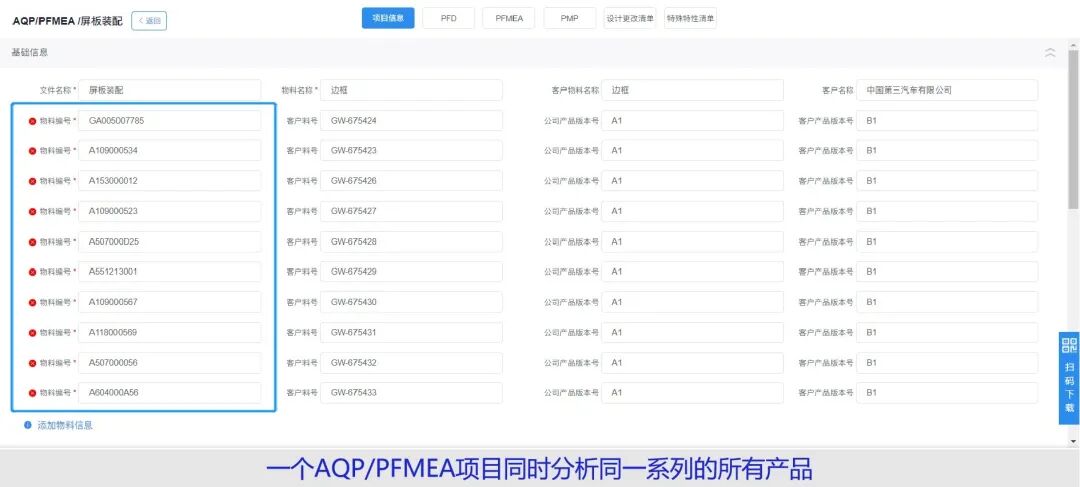Image resolution: width=1080 pixels, height=487 pixels.
Task: Remove the A551213001 material entry
Action: tap(32, 272)
